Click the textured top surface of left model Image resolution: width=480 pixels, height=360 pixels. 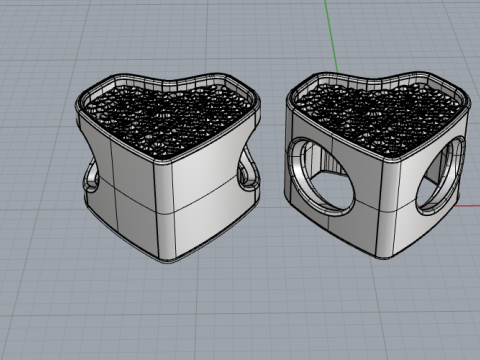(x=169, y=121)
